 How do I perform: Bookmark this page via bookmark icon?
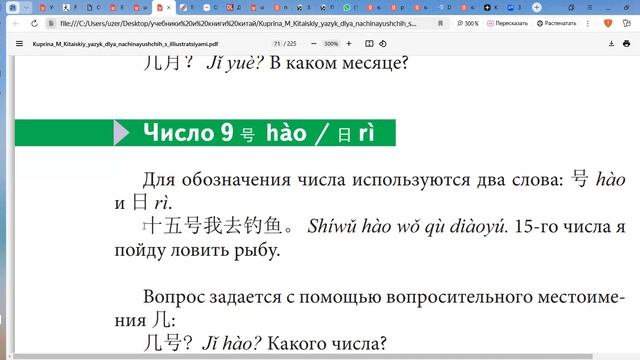coord(440,24)
